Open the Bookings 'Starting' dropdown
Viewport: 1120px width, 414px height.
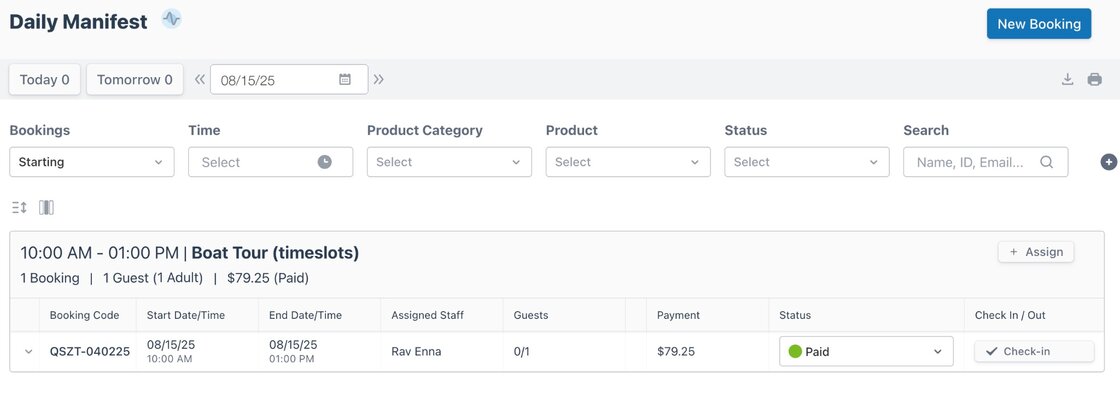click(x=92, y=162)
